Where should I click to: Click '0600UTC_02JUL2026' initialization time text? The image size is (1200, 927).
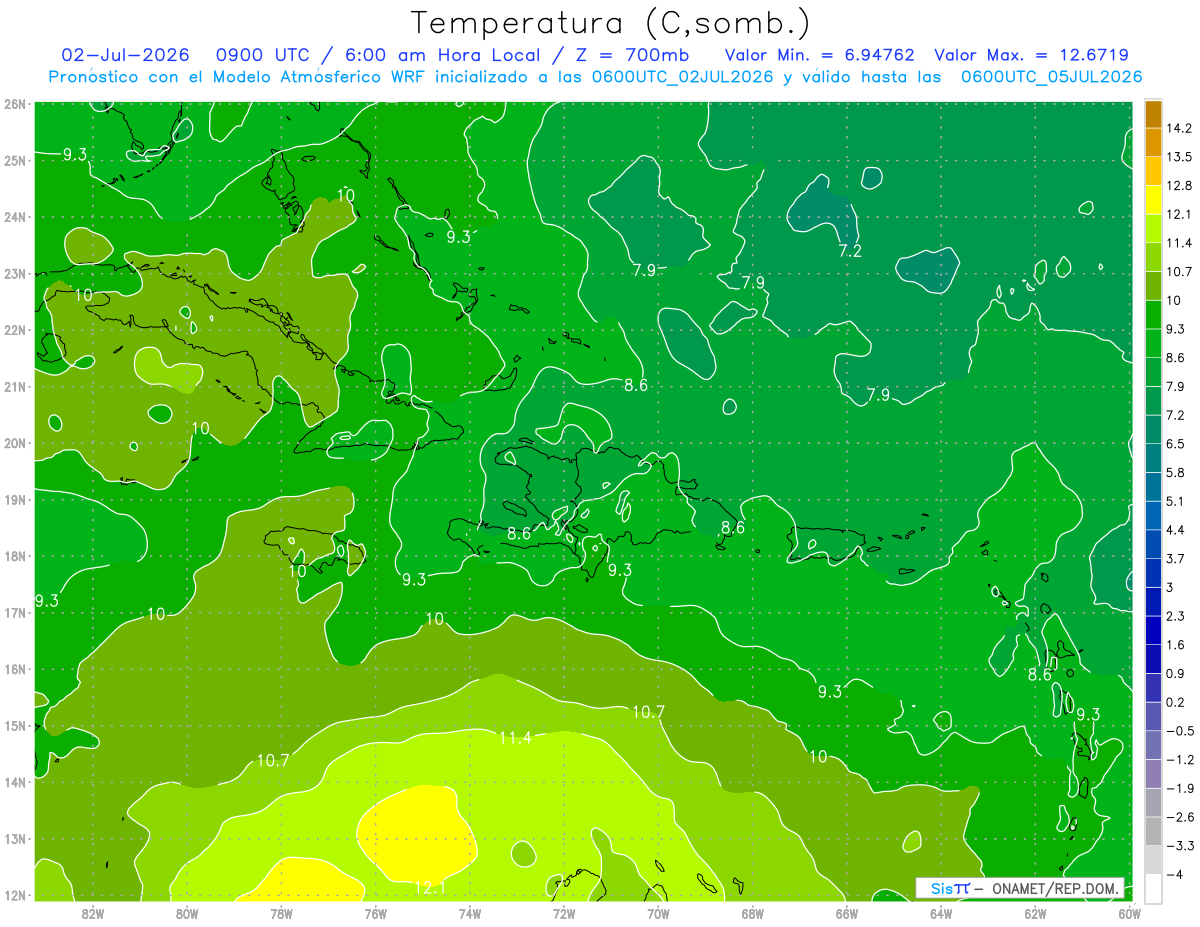click(683, 77)
